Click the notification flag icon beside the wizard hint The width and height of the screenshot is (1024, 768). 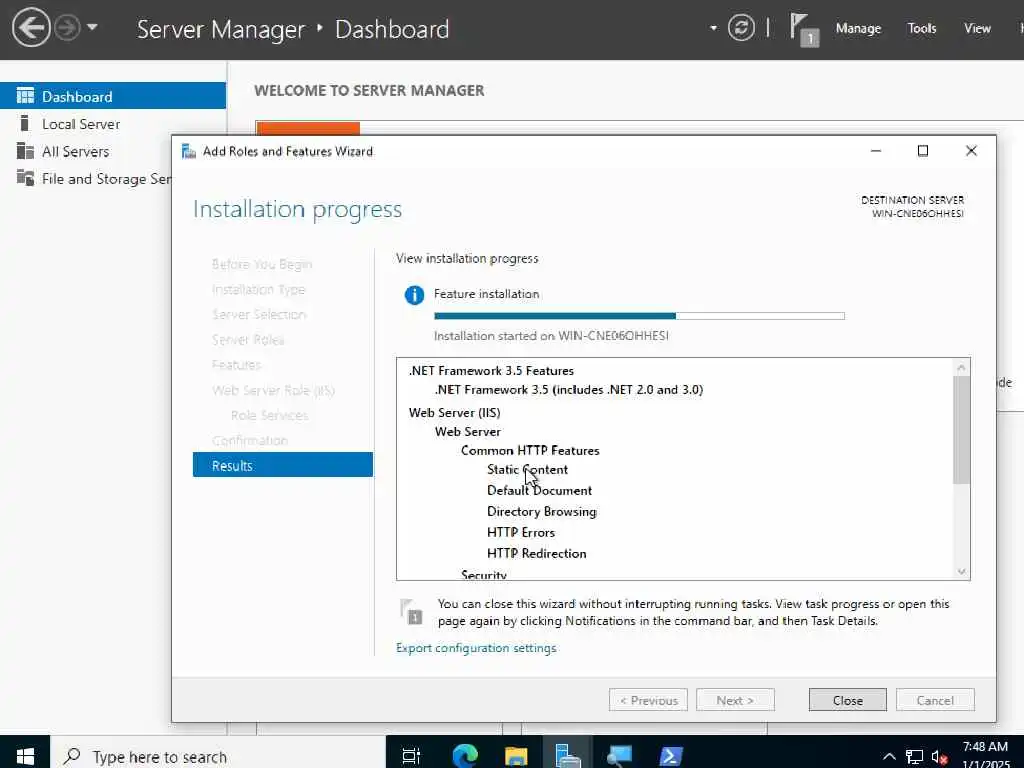click(411, 611)
